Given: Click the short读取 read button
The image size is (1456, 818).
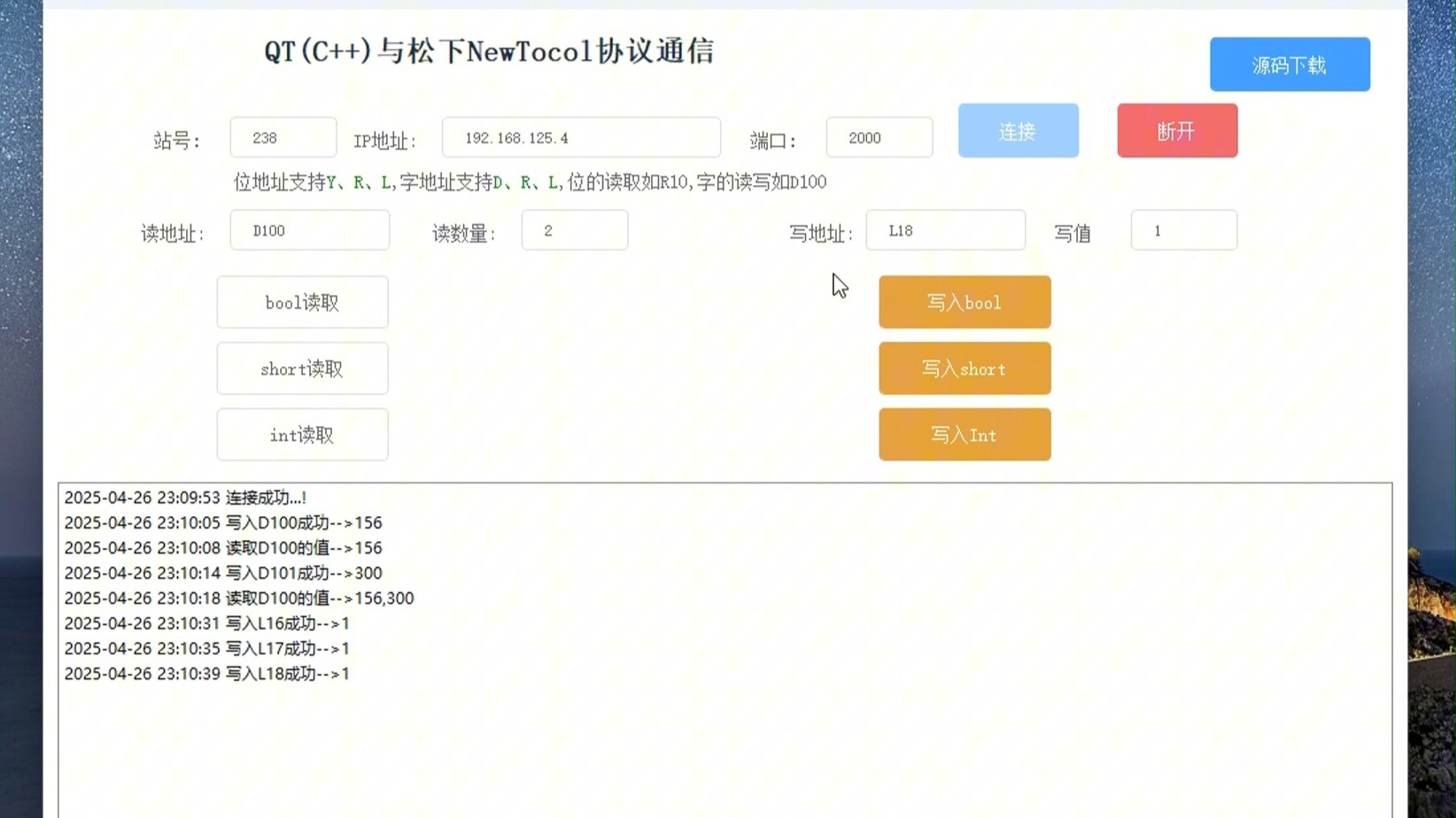Looking at the screenshot, I should (x=302, y=368).
